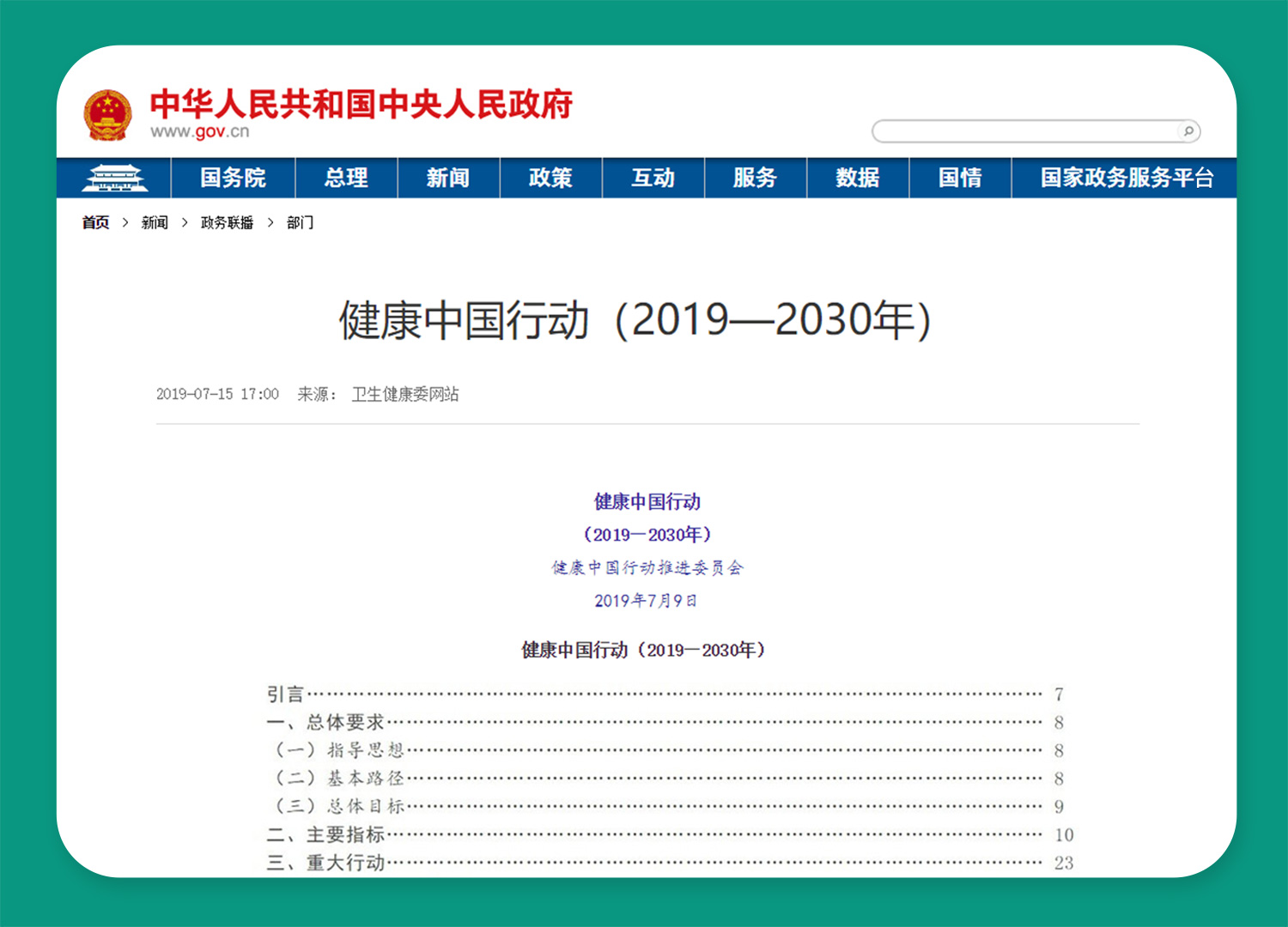Image resolution: width=1288 pixels, height=927 pixels.
Task: Click the www.gov.cn site address
Action: point(198,131)
